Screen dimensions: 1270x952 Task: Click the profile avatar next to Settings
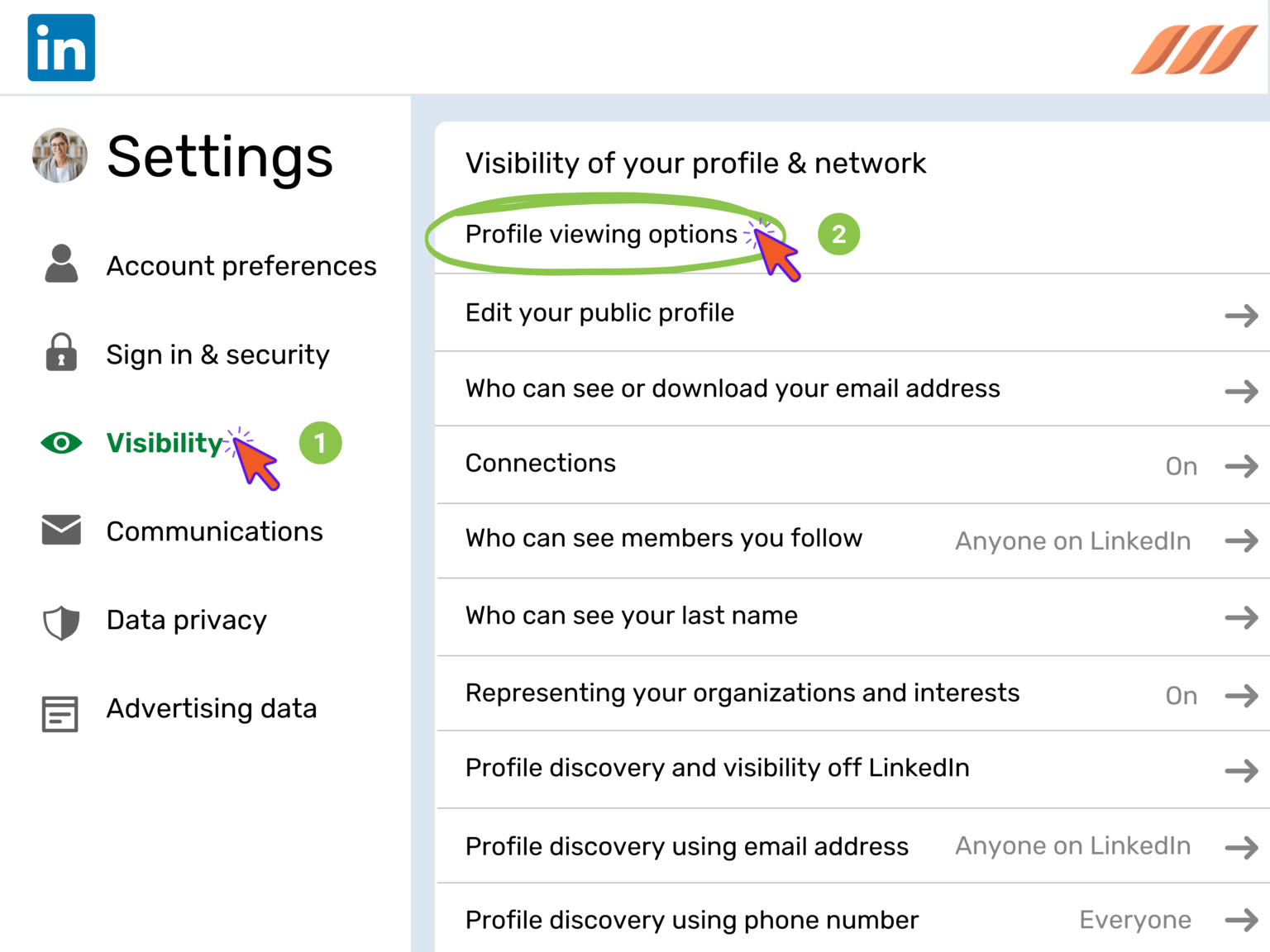point(59,155)
